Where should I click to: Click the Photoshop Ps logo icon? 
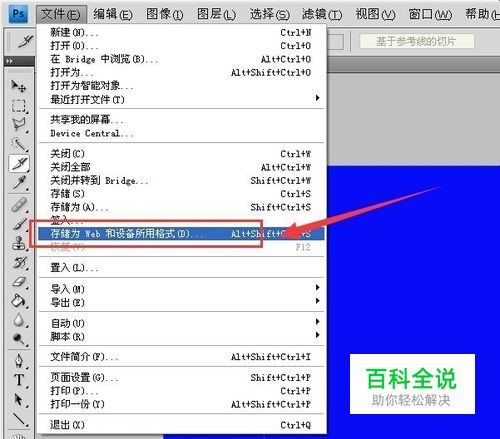(18, 14)
